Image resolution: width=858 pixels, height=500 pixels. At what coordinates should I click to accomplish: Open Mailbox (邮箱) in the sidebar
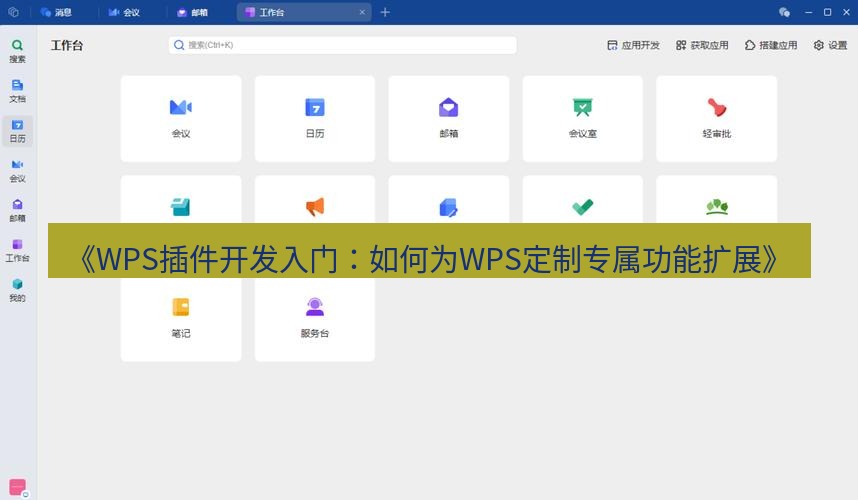coord(18,211)
